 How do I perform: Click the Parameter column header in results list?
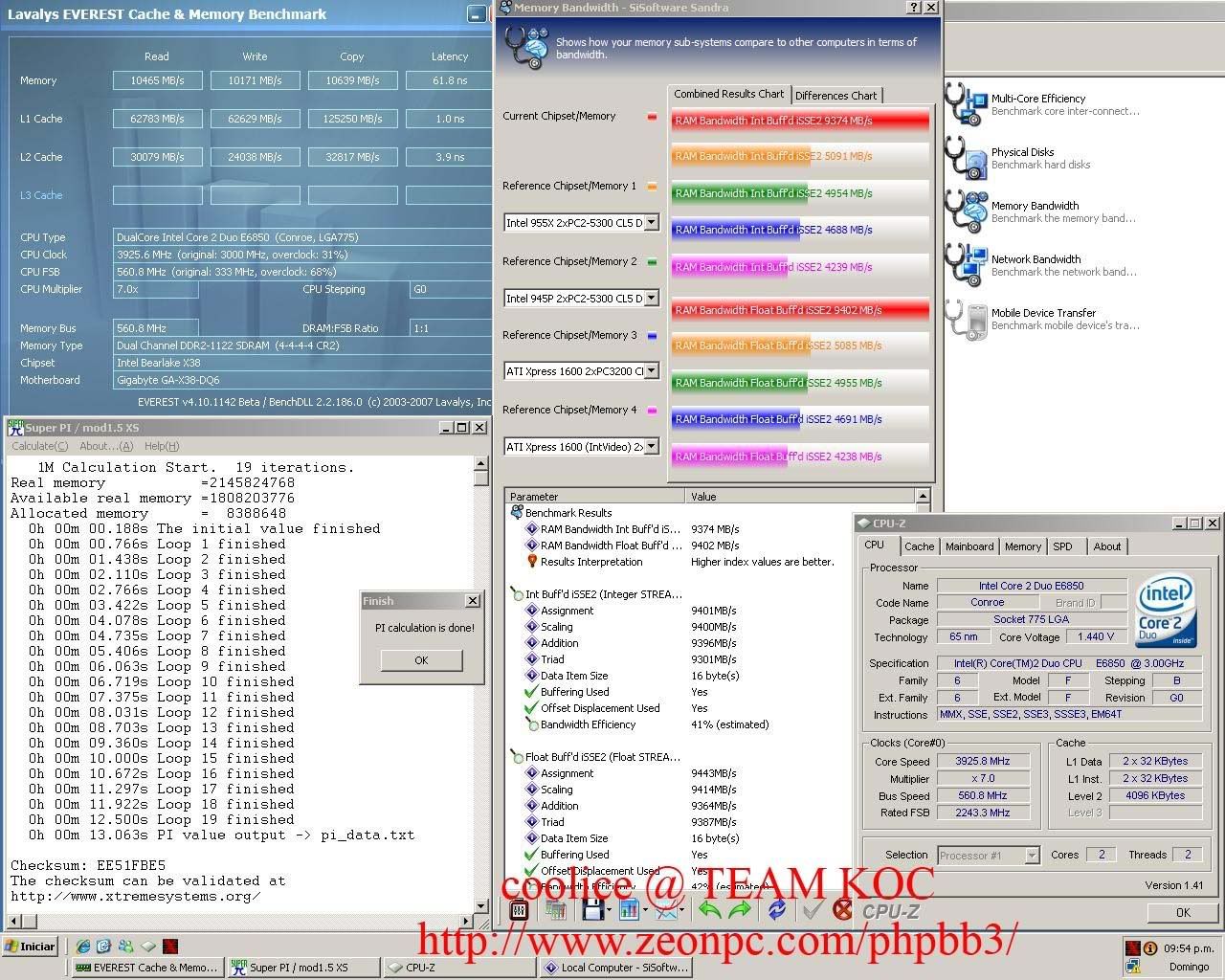pyautogui.click(x=595, y=497)
